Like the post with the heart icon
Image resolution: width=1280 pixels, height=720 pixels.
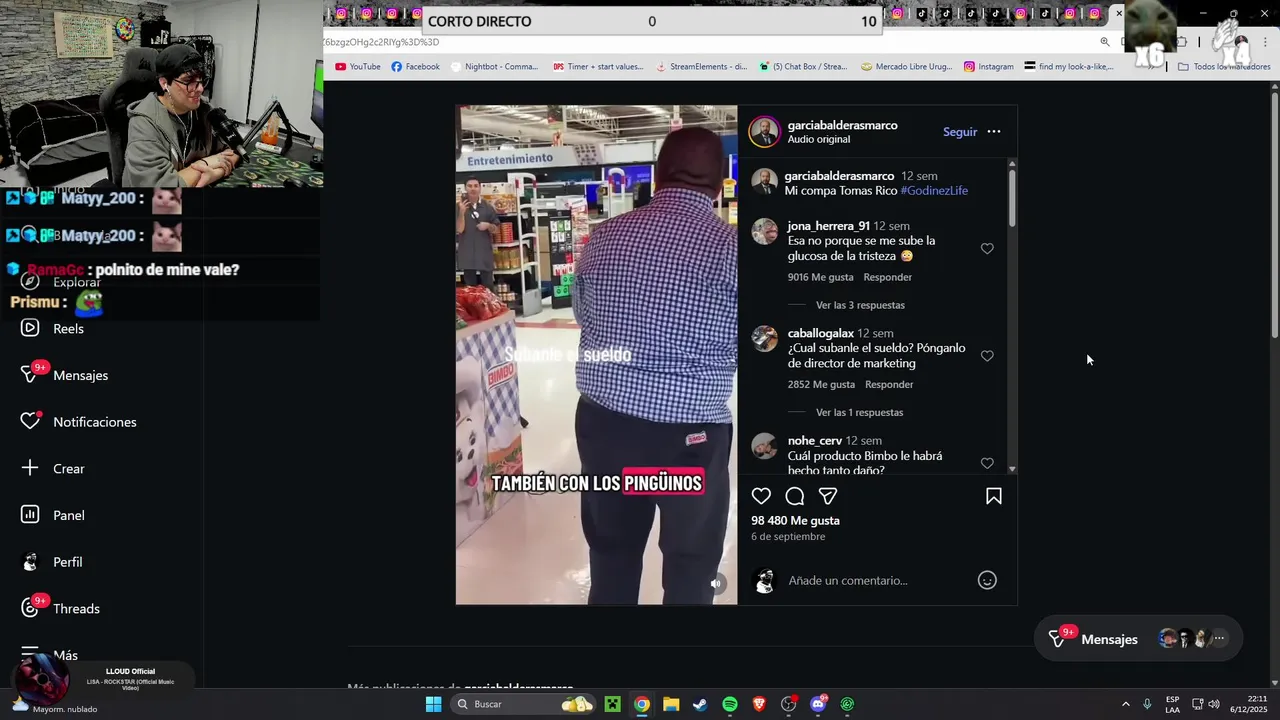[x=761, y=496]
